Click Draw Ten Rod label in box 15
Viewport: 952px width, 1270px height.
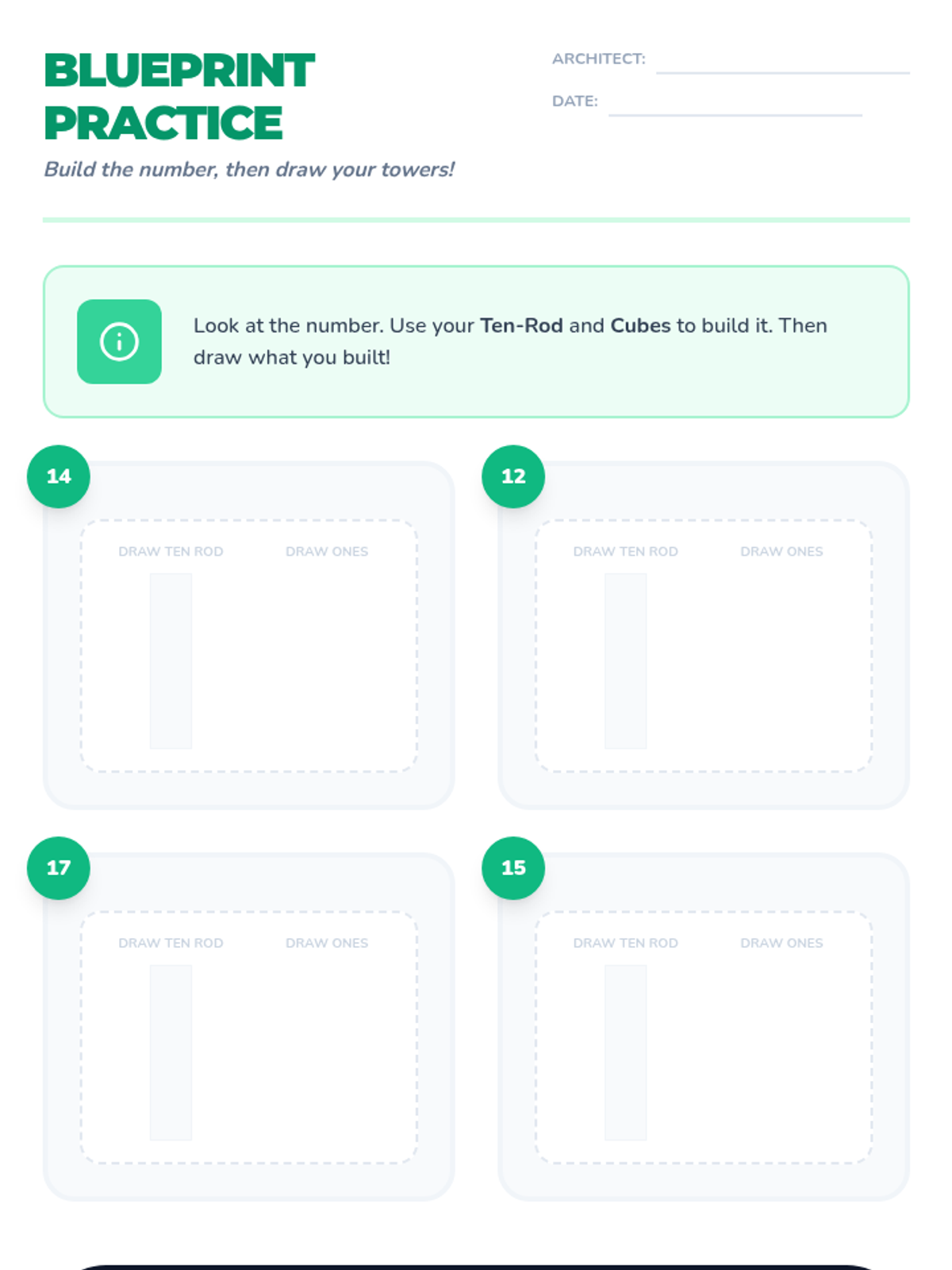coord(625,943)
